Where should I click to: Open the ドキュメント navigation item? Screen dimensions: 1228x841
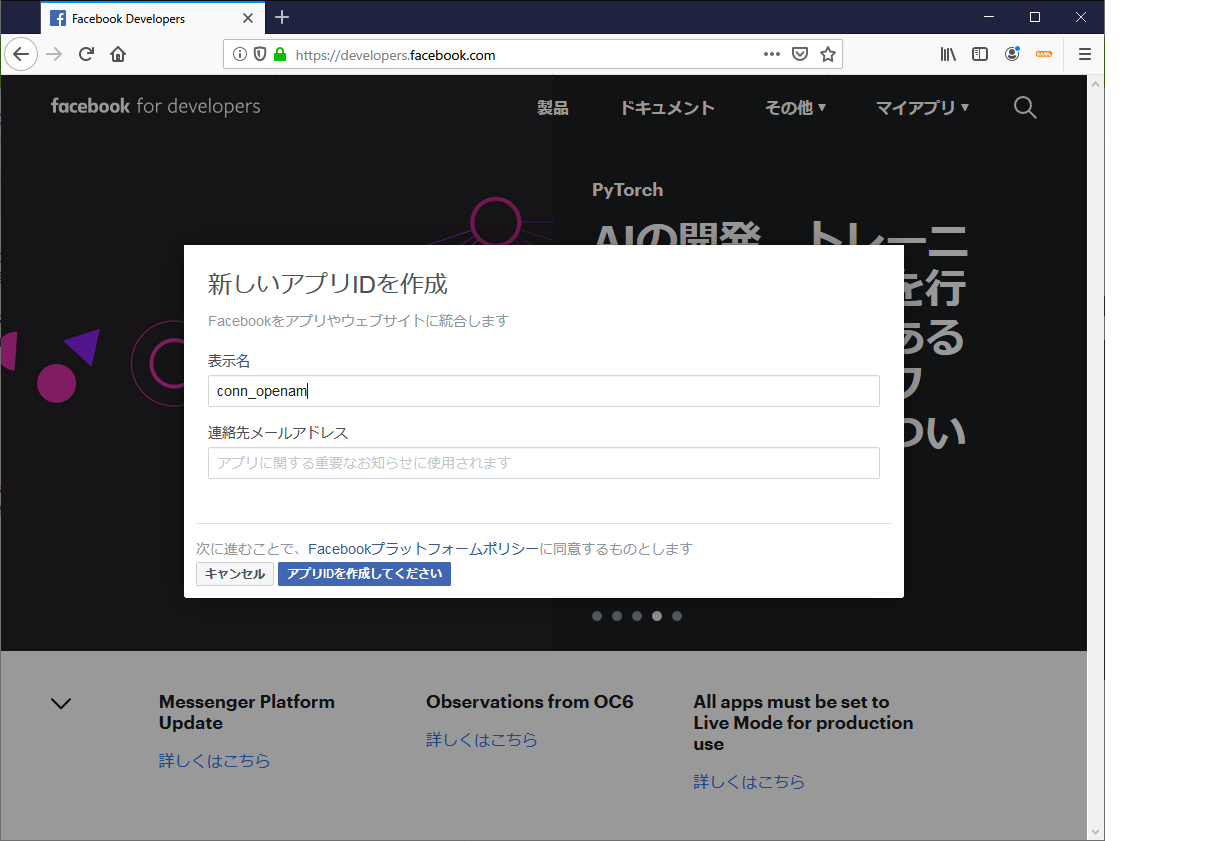click(666, 107)
